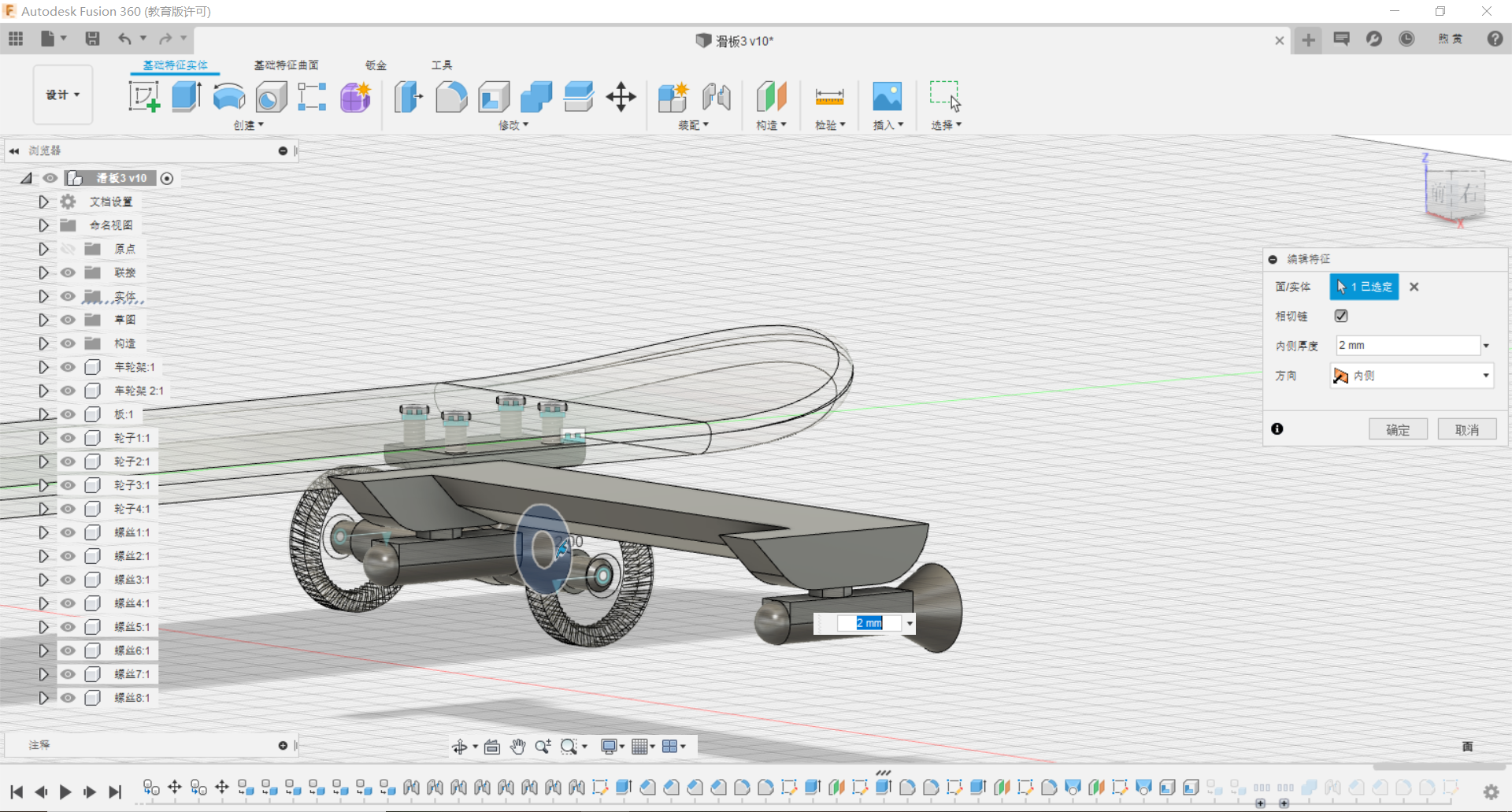Toggle the 相切链 checkbox
This screenshot has width=1512, height=812.
(x=1341, y=316)
